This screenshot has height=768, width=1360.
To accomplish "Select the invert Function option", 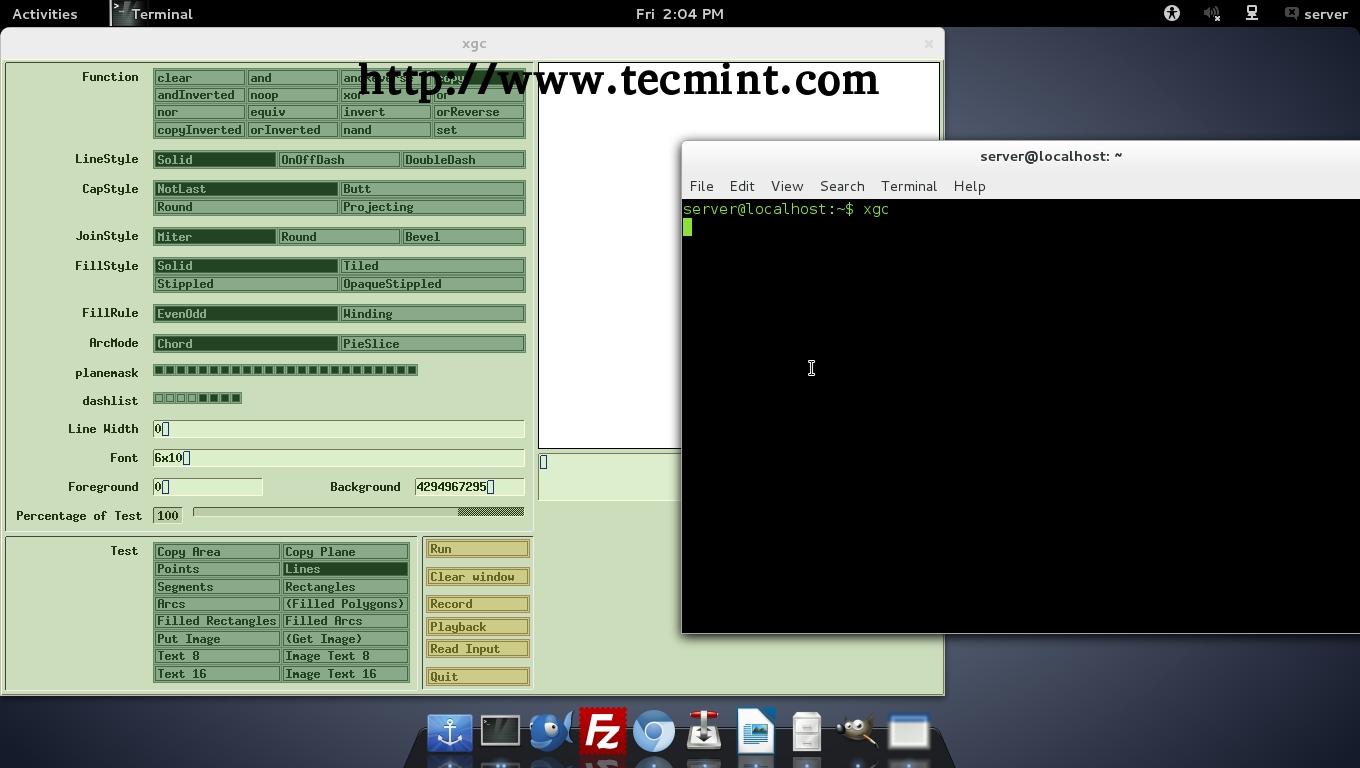I will pyautogui.click(x=385, y=112).
